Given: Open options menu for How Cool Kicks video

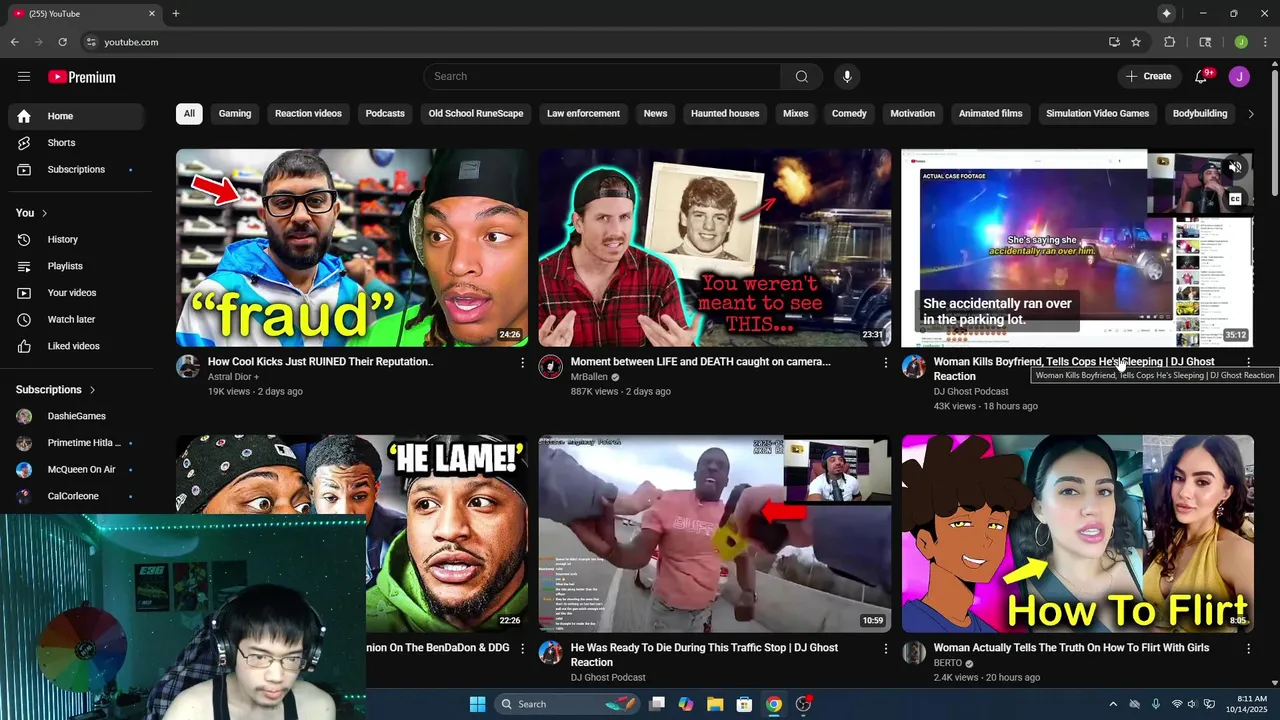Looking at the screenshot, I should coord(522,363).
